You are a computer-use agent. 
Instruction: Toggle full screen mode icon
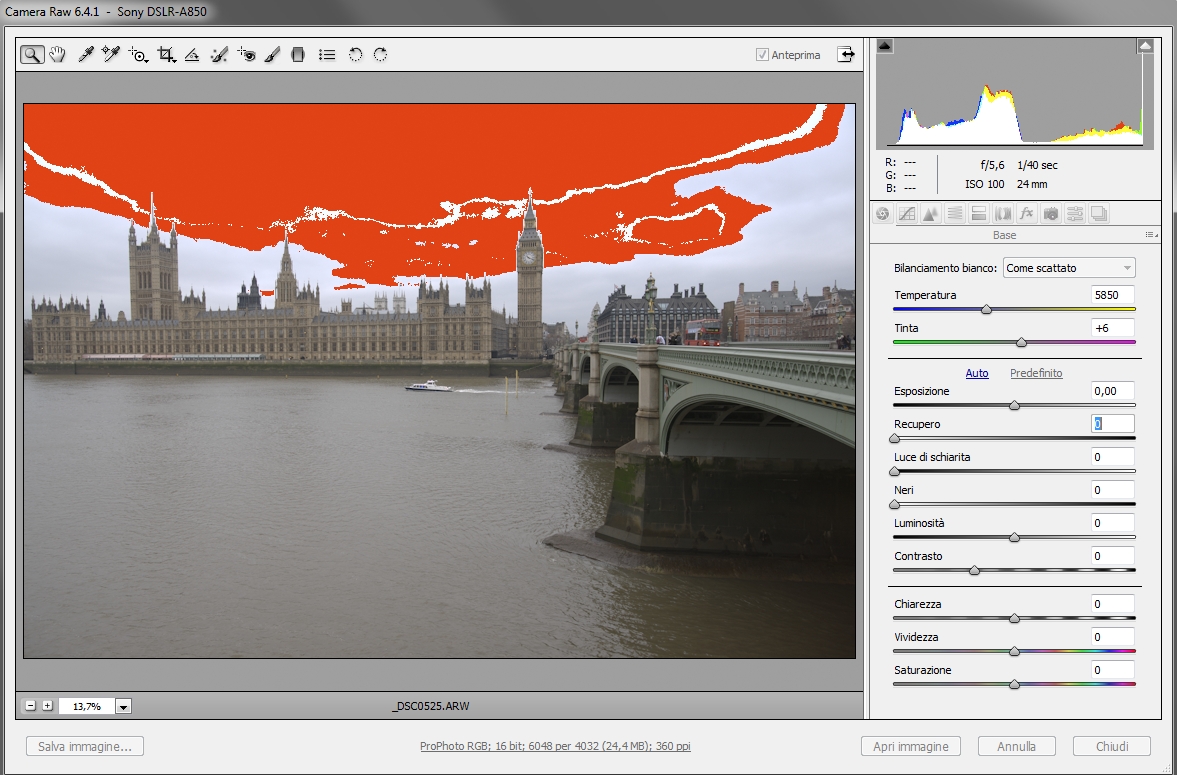pyautogui.click(x=846, y=55)
